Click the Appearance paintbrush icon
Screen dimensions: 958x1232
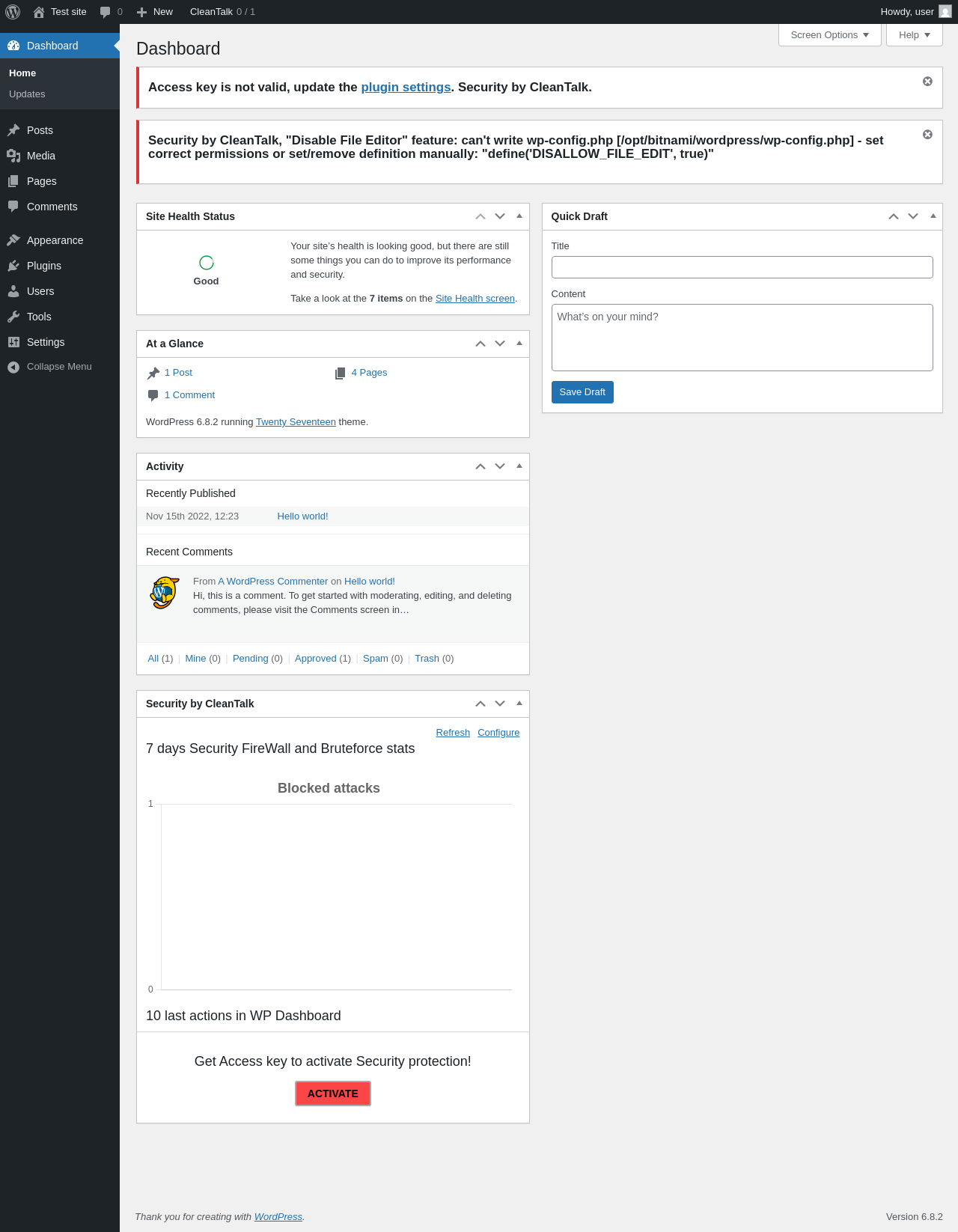pos(13,240)
